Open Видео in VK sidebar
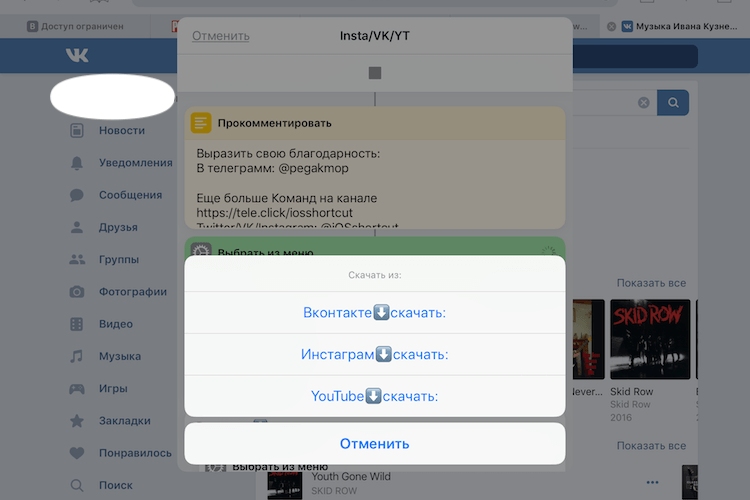This screenshot has height=500, width=750. [x=116, y=324]
